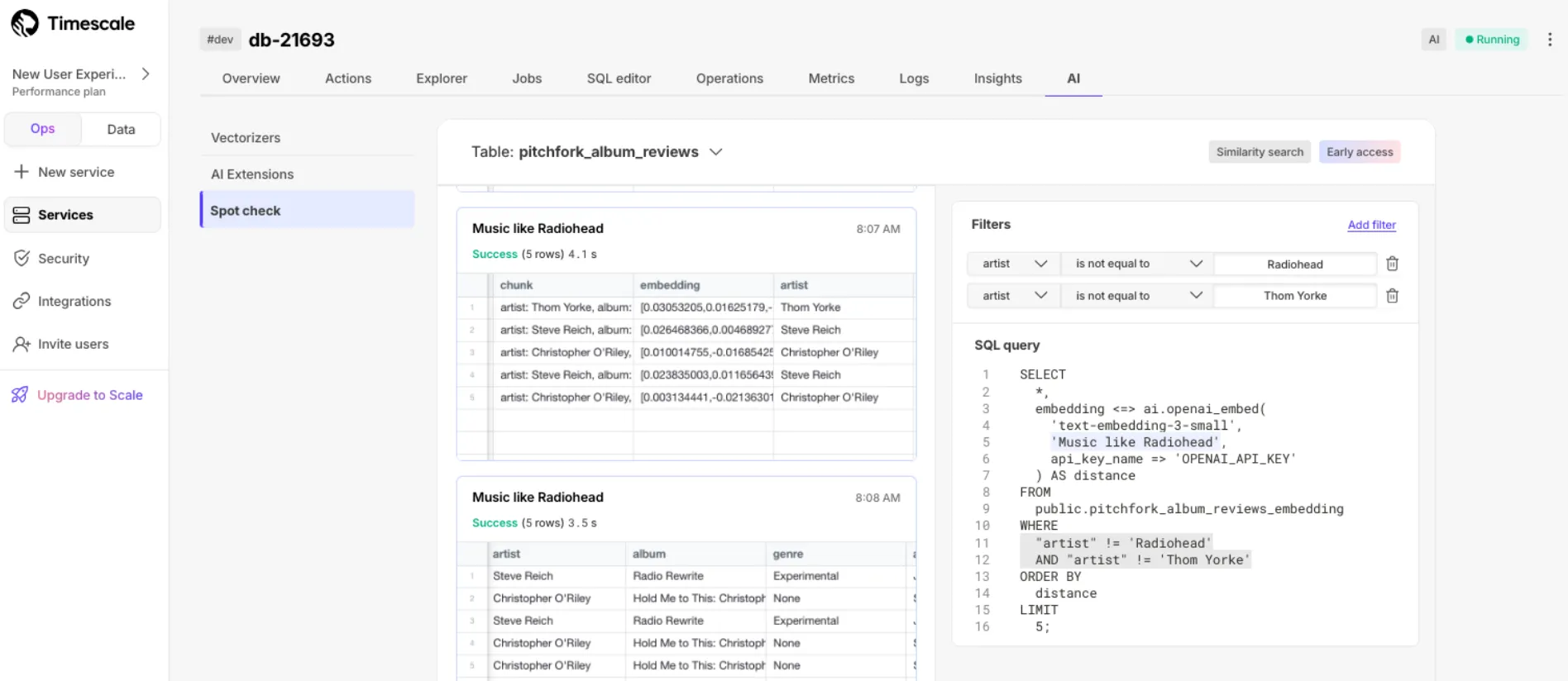The height and width of the screenshot is (681, 1568).
Task: Open the artist column dropdown for Radiohead filter
Action: click(1013, 264)
